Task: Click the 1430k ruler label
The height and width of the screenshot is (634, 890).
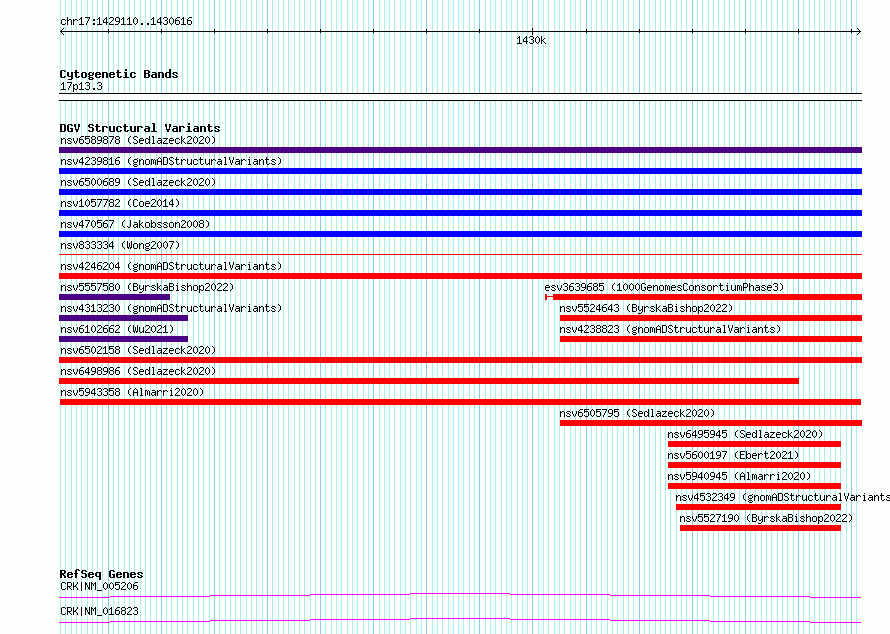Action: (531, 40)
